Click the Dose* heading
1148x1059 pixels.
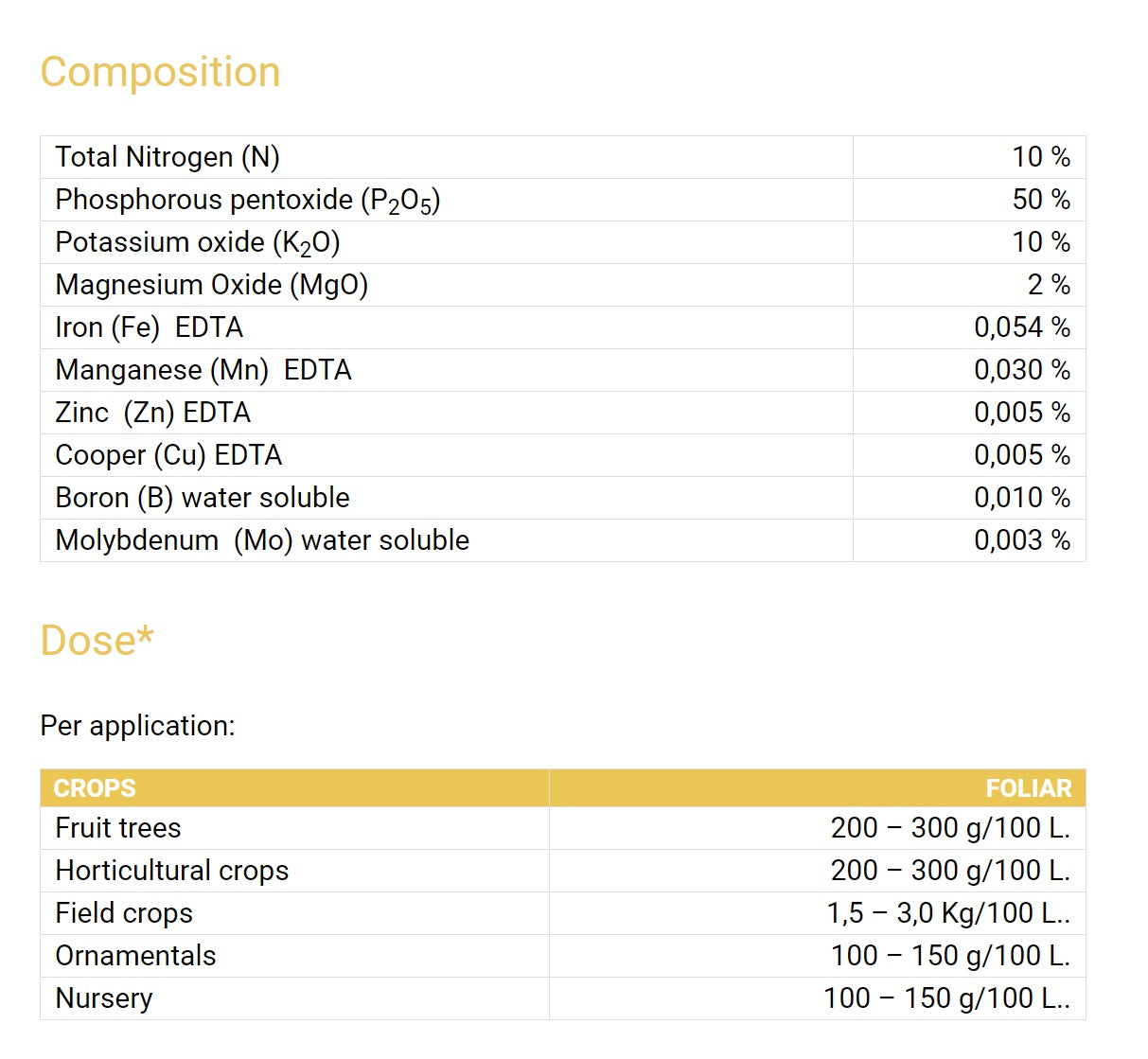[97, 641]
